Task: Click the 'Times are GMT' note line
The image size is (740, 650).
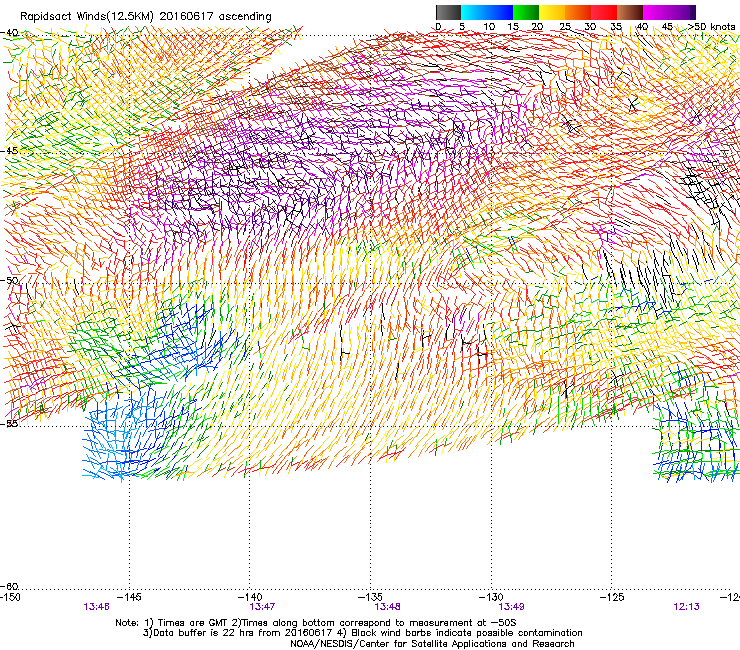Action: [x=316, y=623]
